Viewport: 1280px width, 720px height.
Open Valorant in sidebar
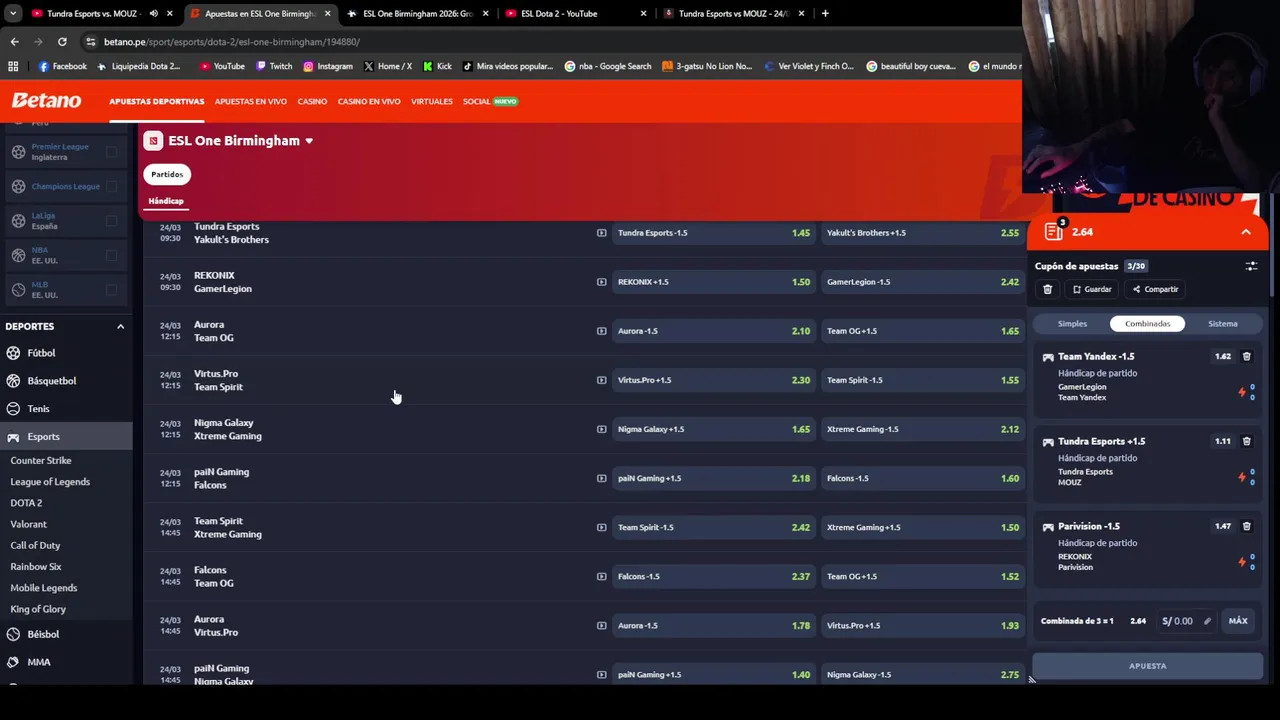click(x=28, y=524)
